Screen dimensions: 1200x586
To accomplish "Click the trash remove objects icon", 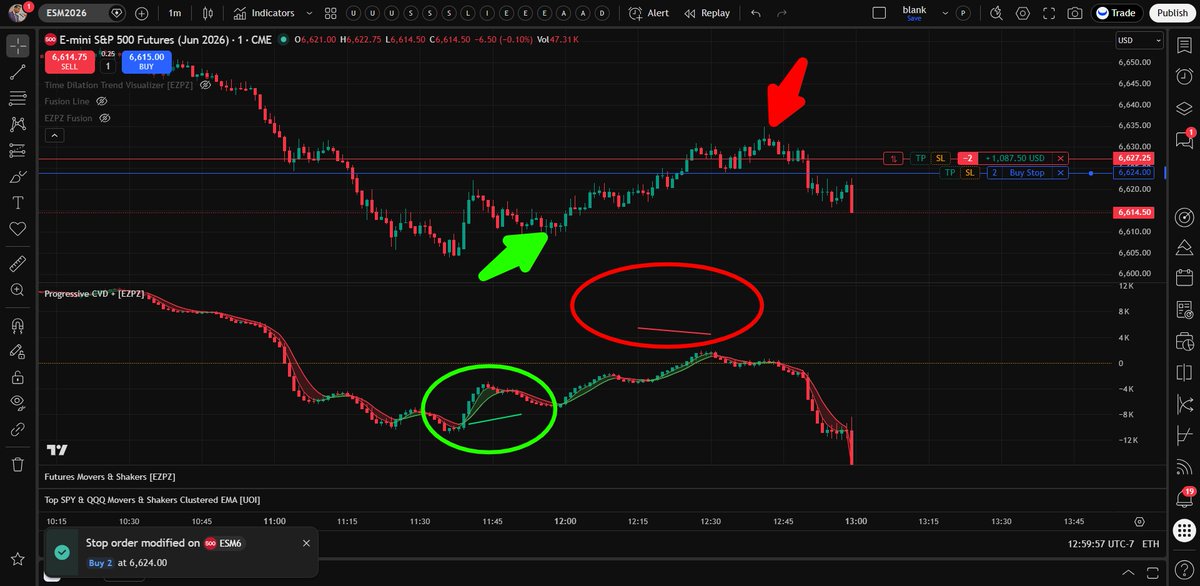I will pyautogui.click(x=17, y=464).
